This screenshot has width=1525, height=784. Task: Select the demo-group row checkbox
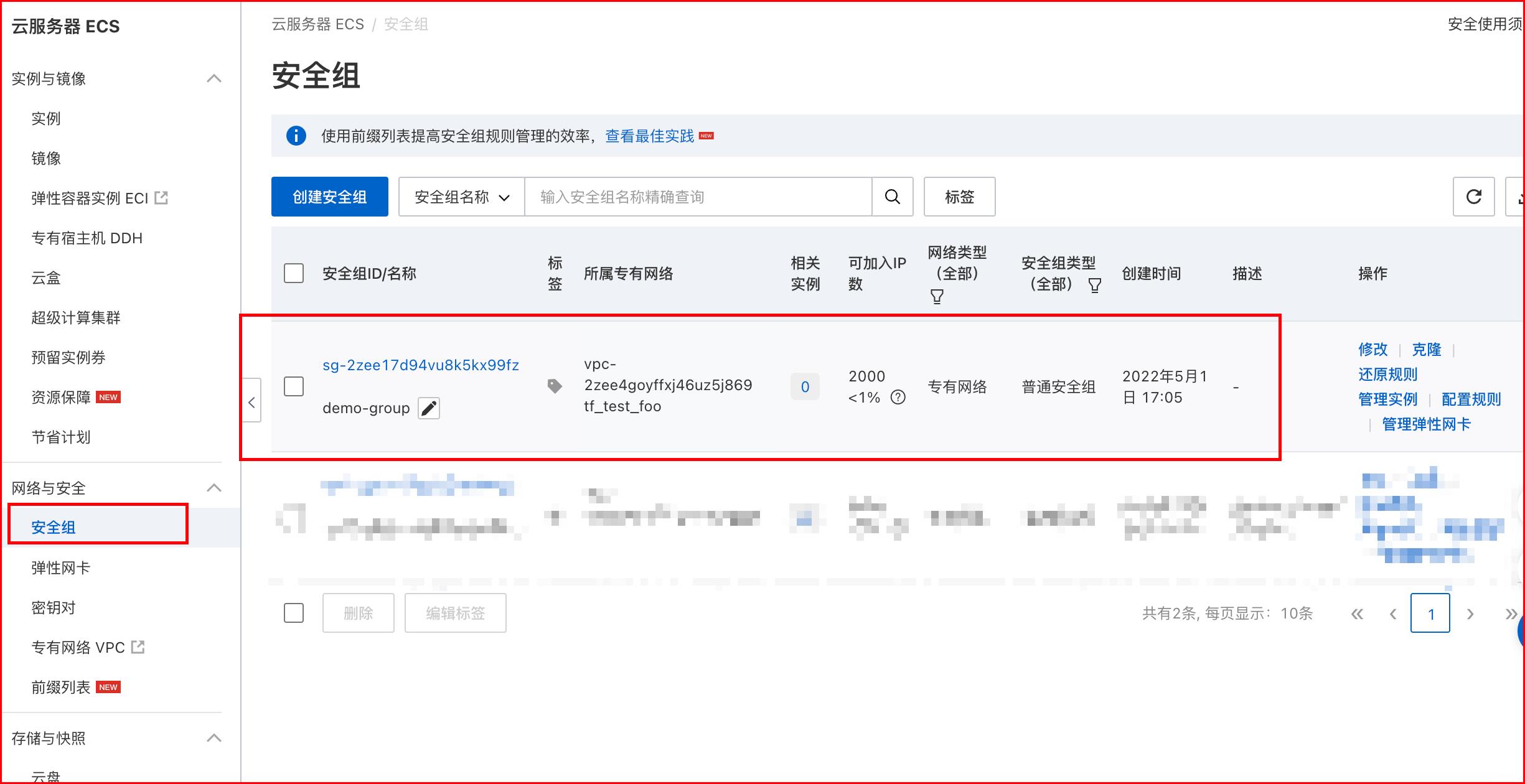click(294, 386)
